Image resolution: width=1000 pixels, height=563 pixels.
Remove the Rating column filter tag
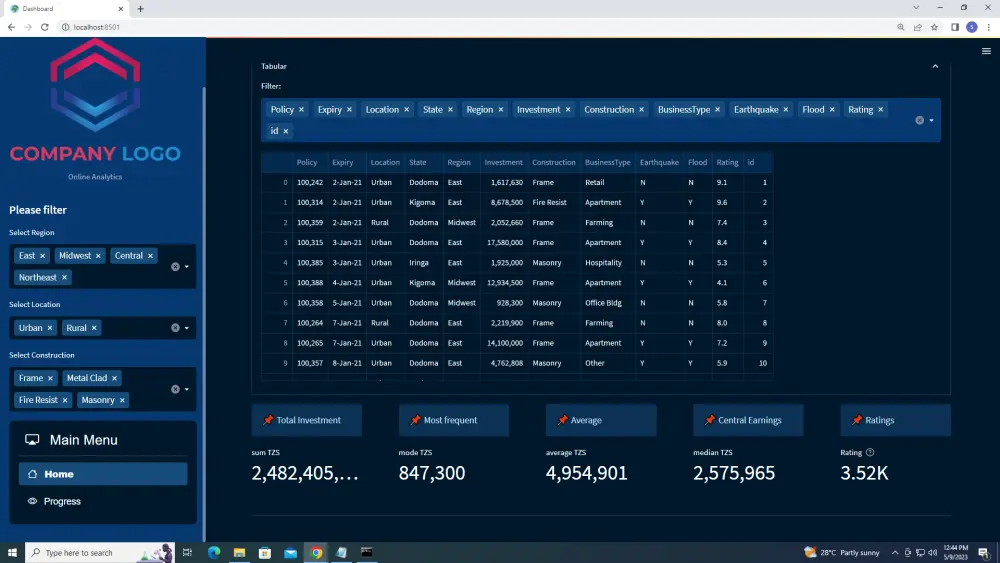[x=881, y=110]
